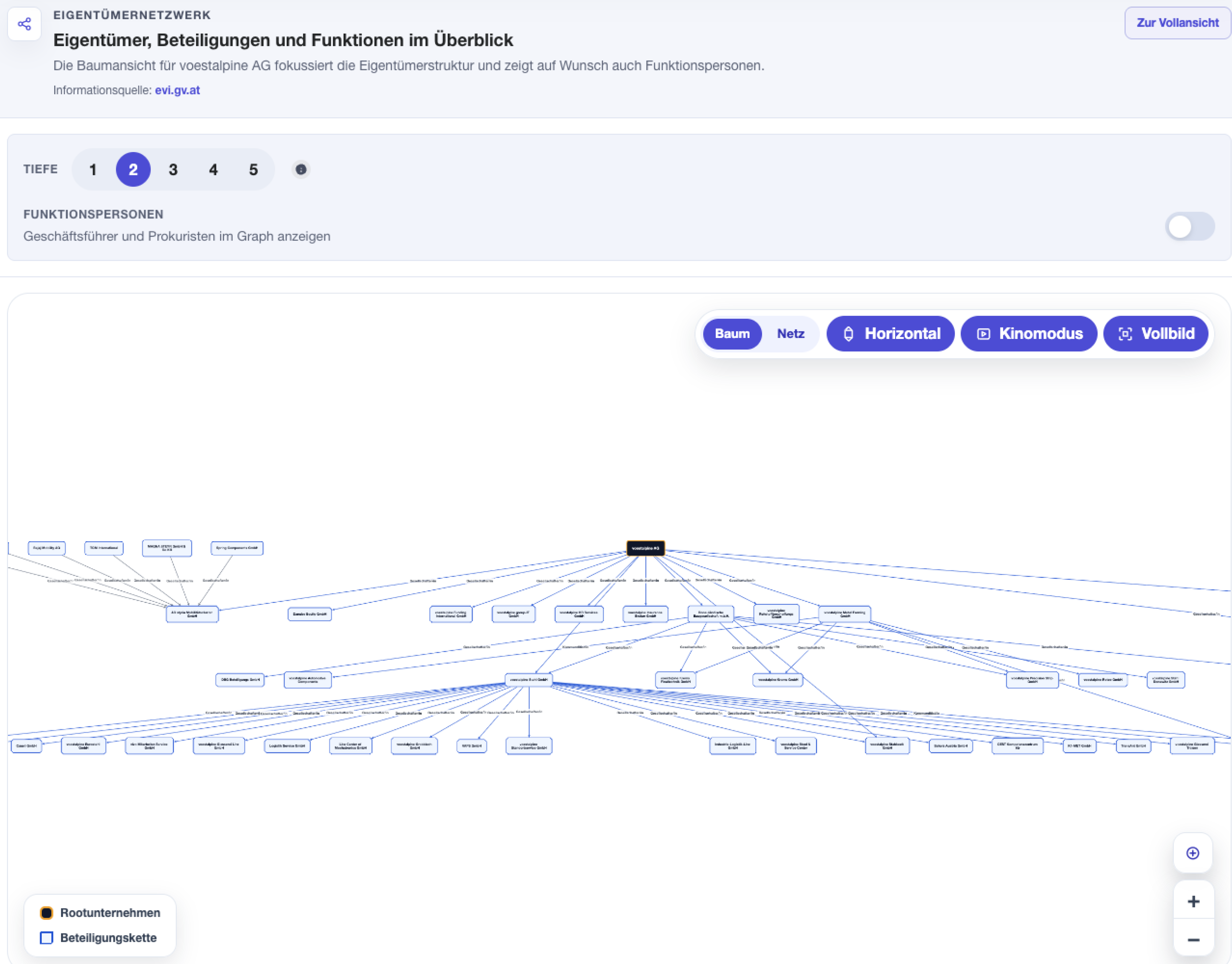Click voestalpine group-IT GmbH node
Screen dimensions: 1232x964
[513, 613]
